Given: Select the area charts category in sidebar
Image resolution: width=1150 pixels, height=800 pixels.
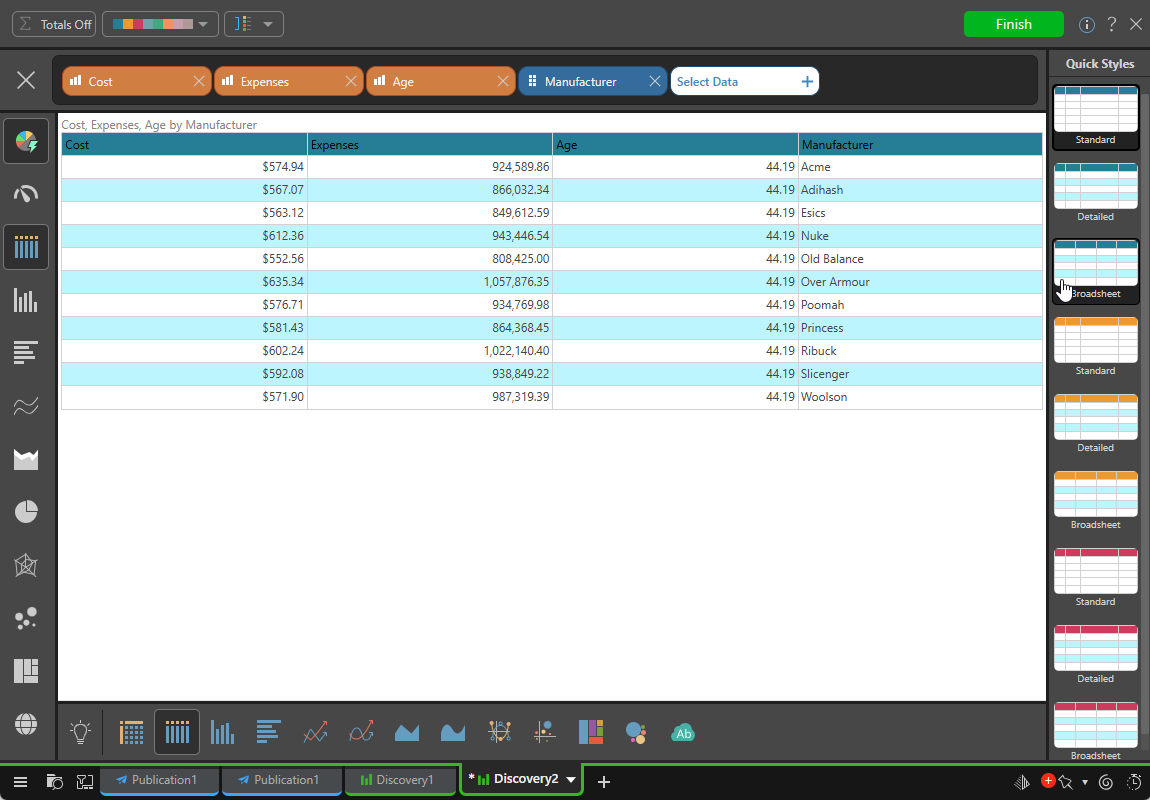Looking at the screenshot, I should point(26,459).
